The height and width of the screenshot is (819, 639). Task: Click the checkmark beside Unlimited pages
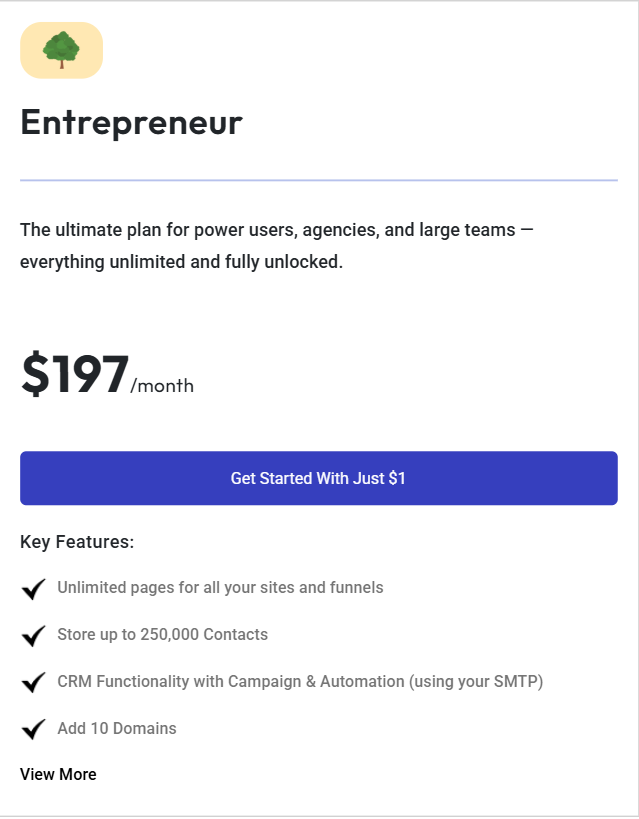(33, 589)
